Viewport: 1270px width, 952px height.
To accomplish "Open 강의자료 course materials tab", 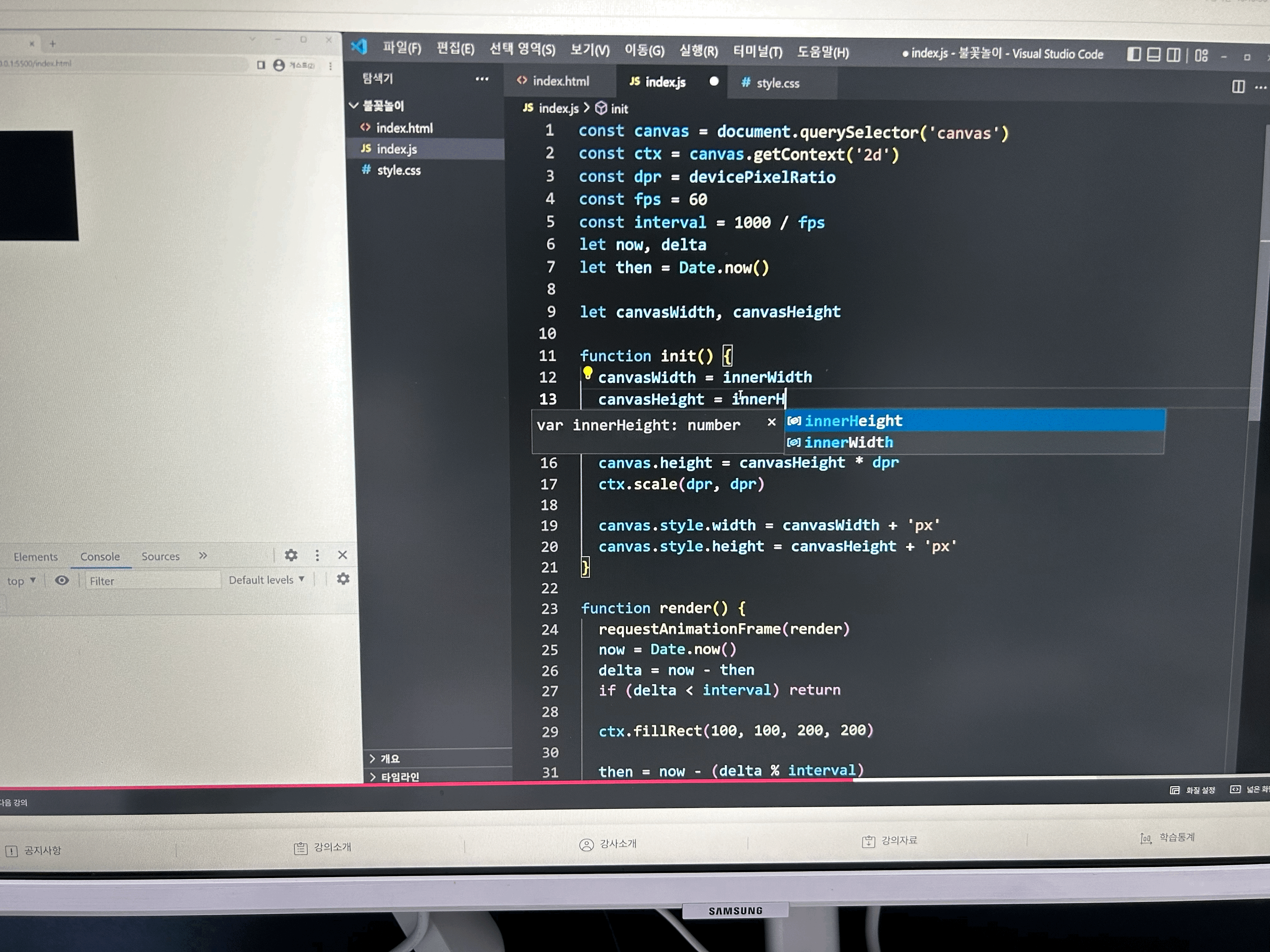I will [x=890, y=841].
